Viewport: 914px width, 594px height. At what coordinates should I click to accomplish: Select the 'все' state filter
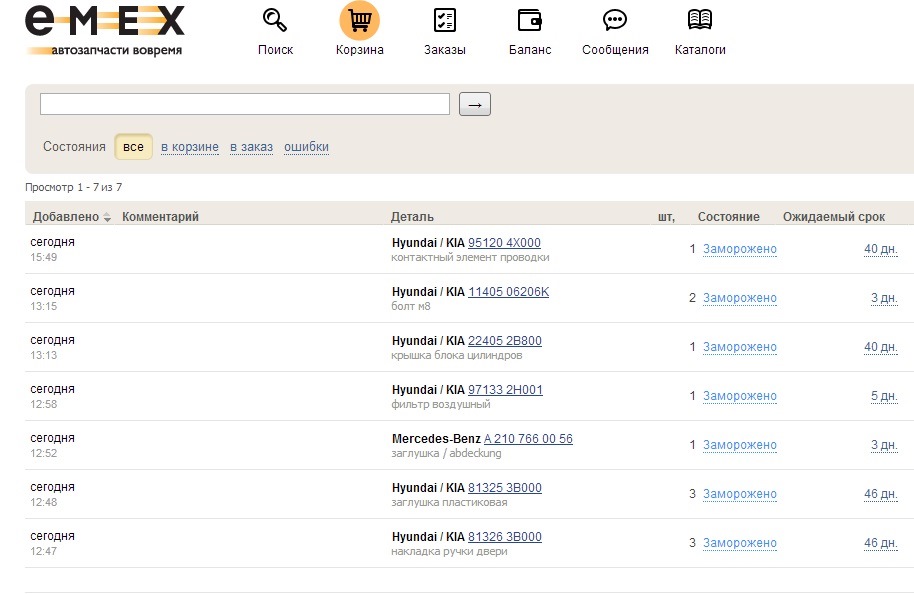133,147
